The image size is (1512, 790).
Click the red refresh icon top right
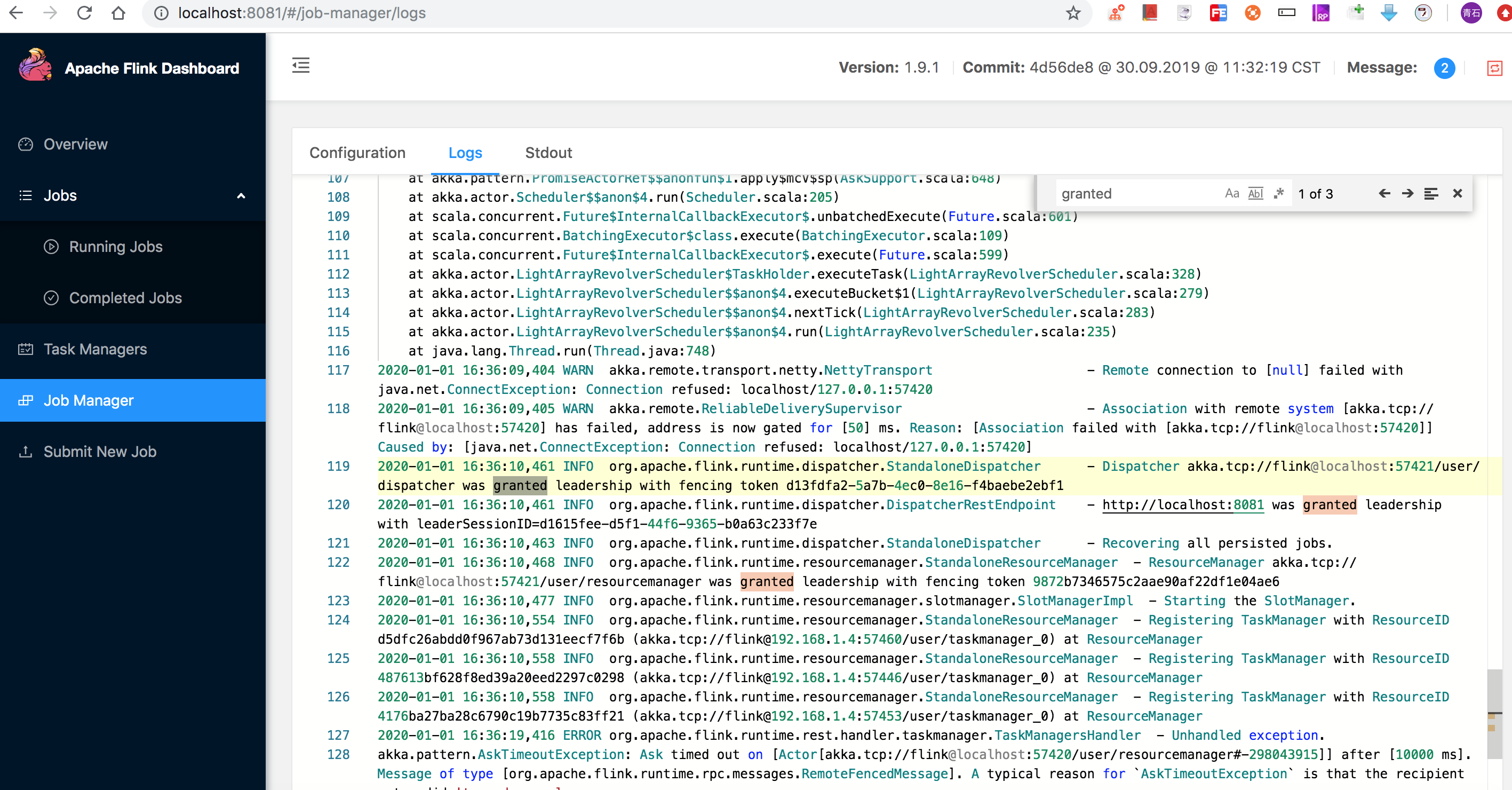[1494, 68]
